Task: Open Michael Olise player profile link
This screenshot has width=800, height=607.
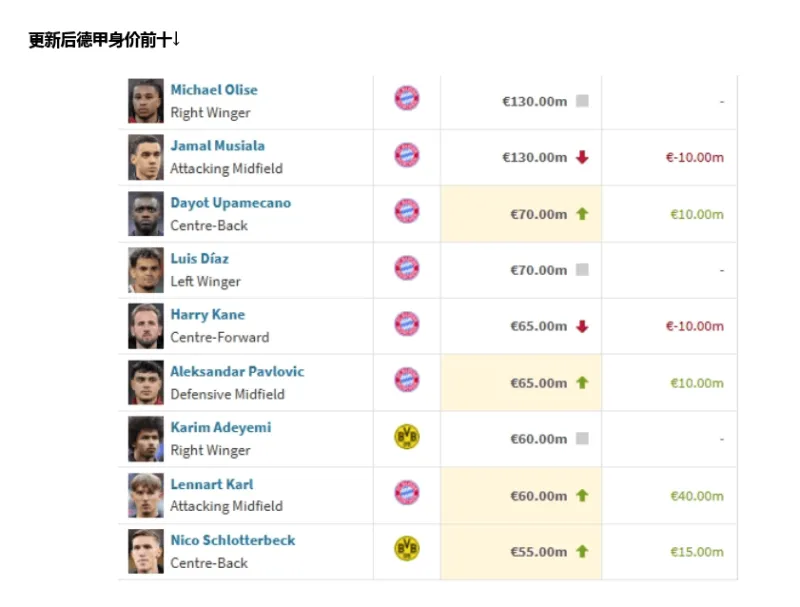Action: coord(214,90)
